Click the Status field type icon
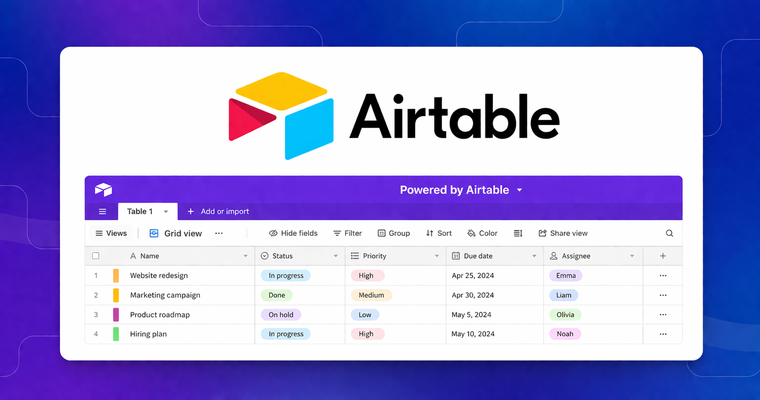Screen dimensions: 760x400 pyautogui.click(x=265, y=256)
